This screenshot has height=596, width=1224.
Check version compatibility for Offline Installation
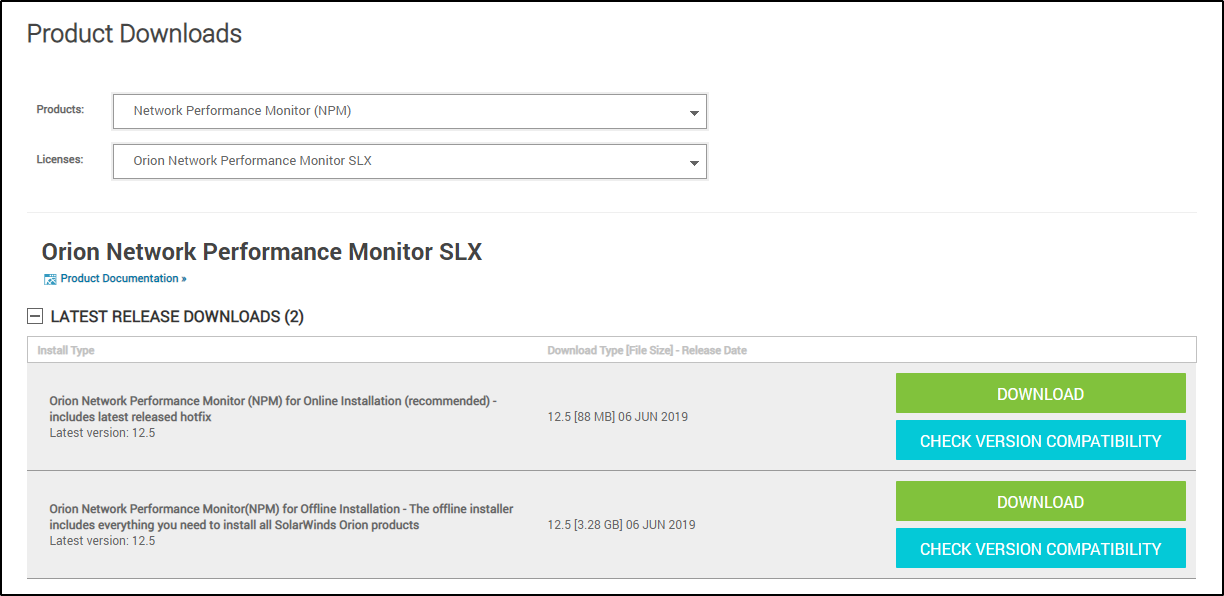tap(1041, 549)
